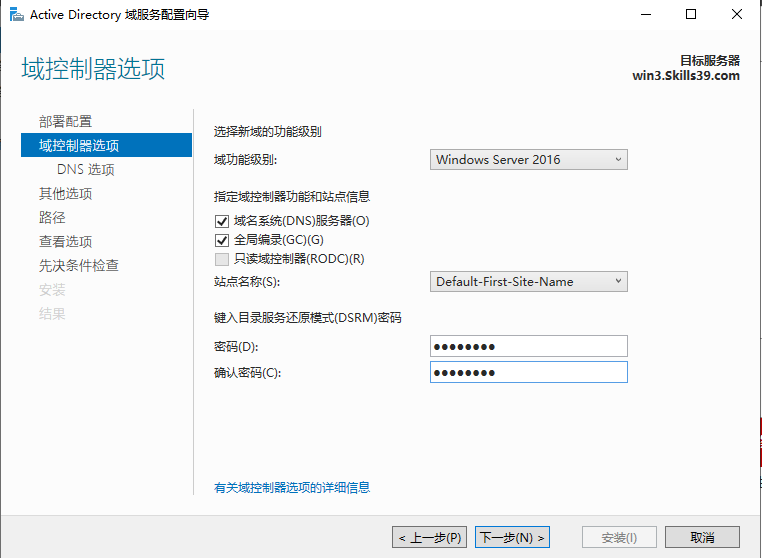Select DNS 选项 in the sidebar

pyautogui.click(x=86, y=170)
